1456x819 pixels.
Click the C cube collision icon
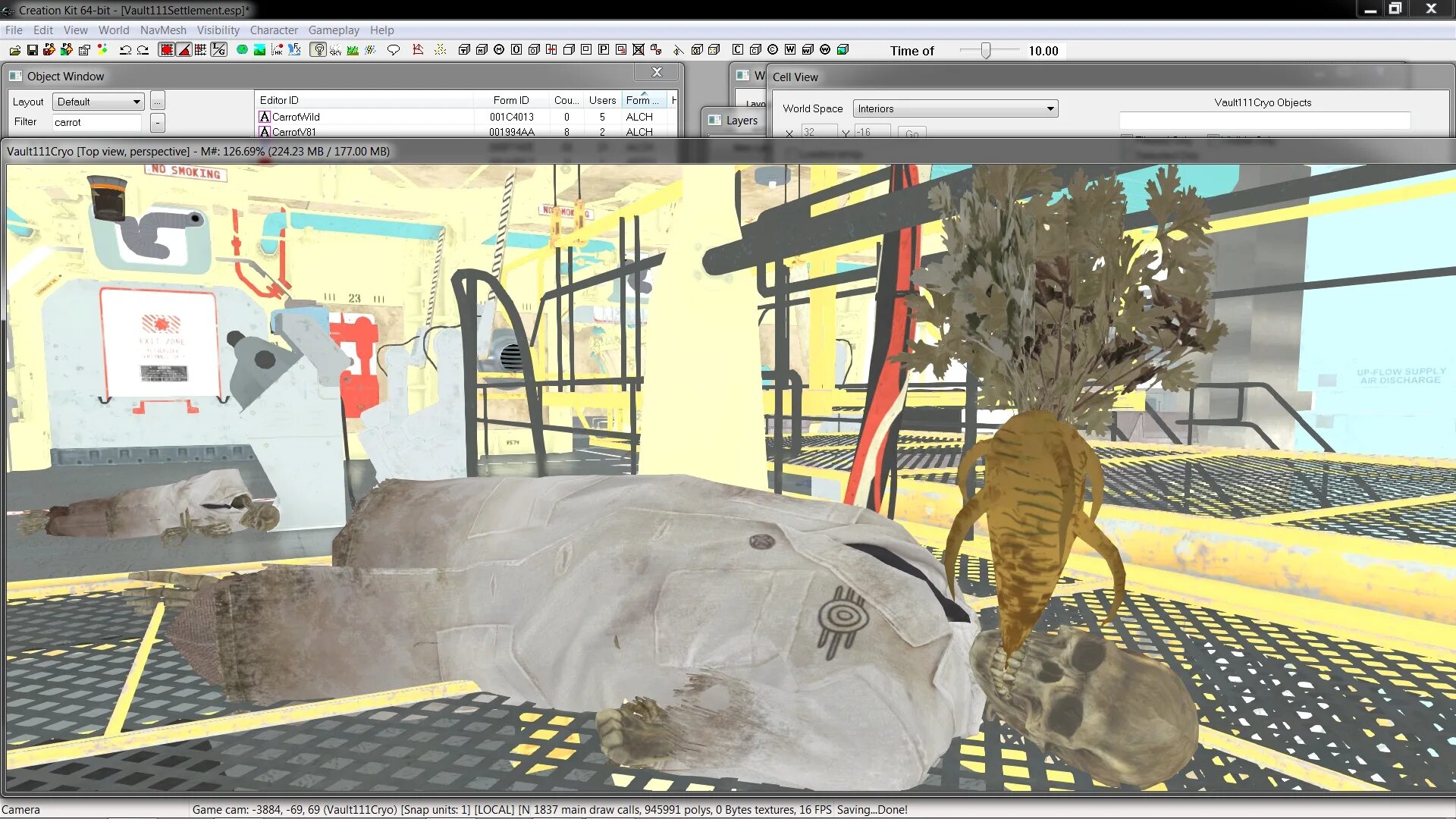[755, 50]
